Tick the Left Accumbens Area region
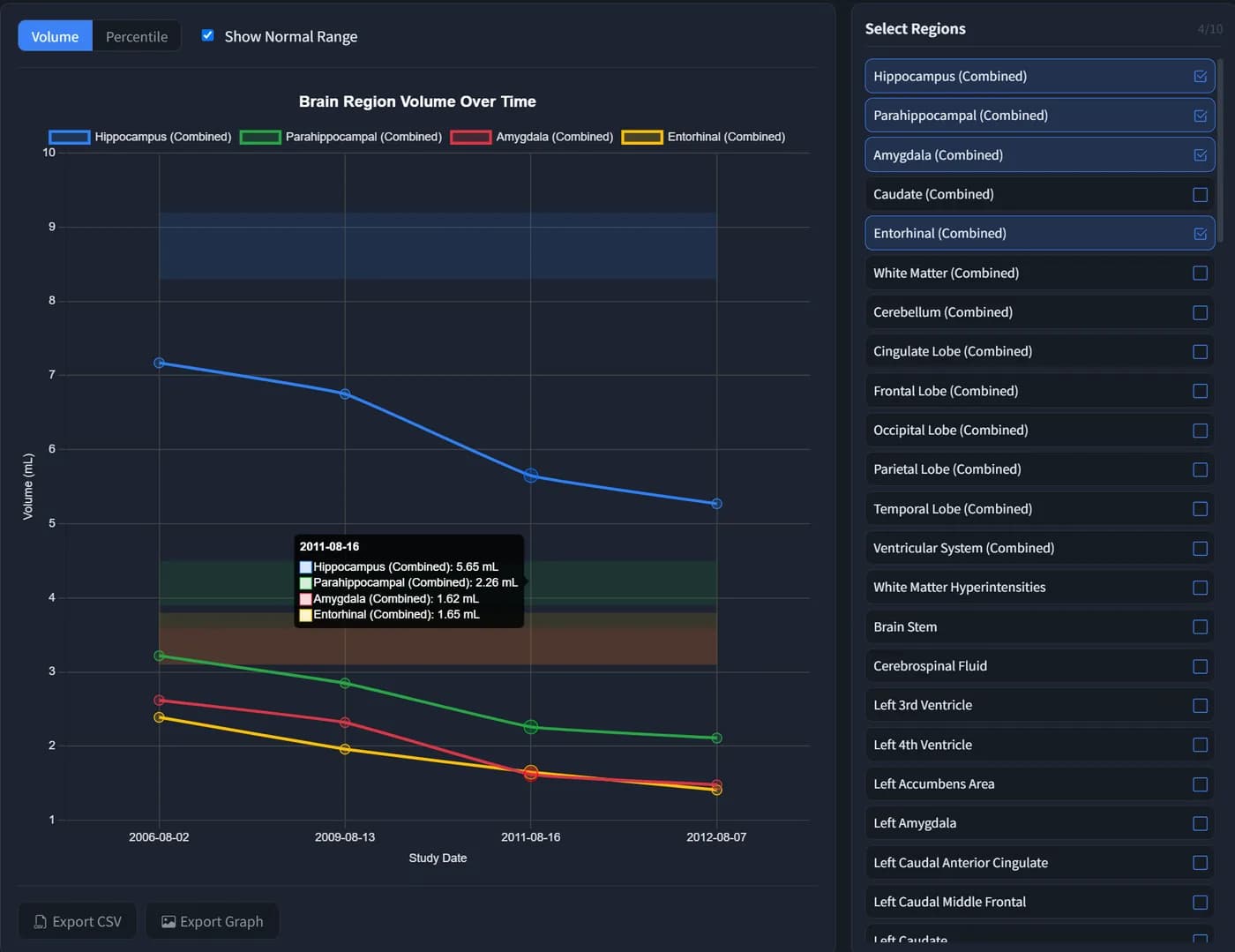1235x952 pixels. 1040,784
